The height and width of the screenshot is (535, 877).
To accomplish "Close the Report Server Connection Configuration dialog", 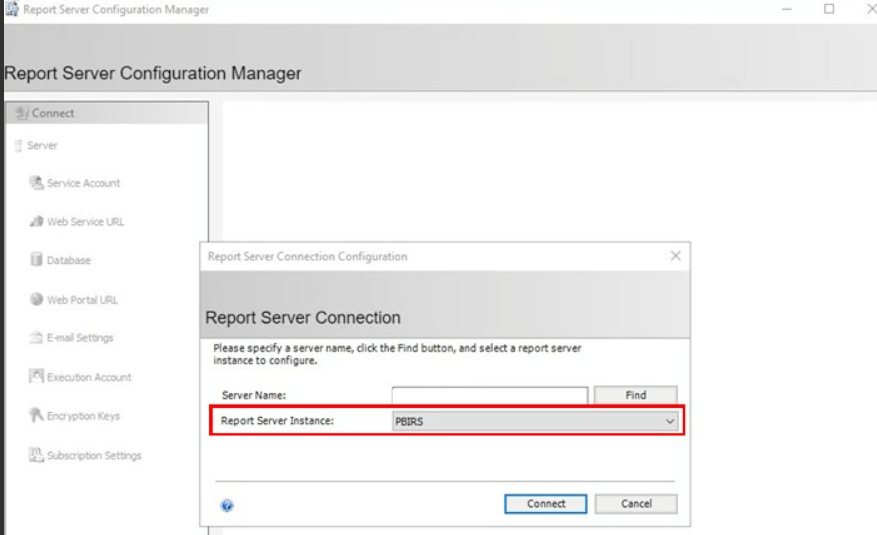I will point(675,256).
